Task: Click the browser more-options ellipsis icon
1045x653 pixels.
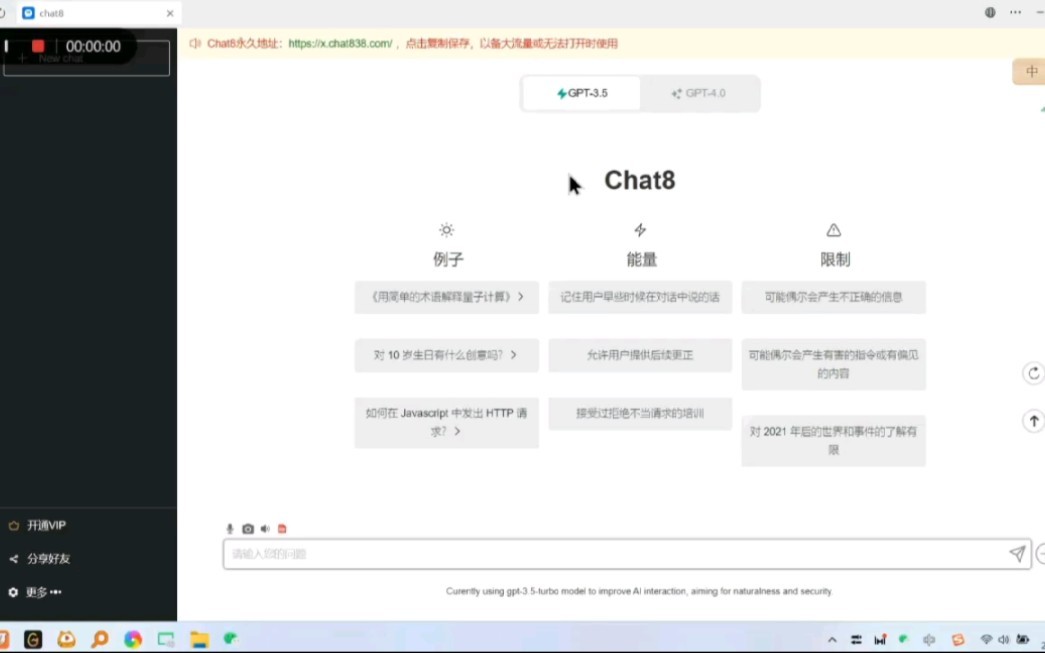Action: [1015, 13]
